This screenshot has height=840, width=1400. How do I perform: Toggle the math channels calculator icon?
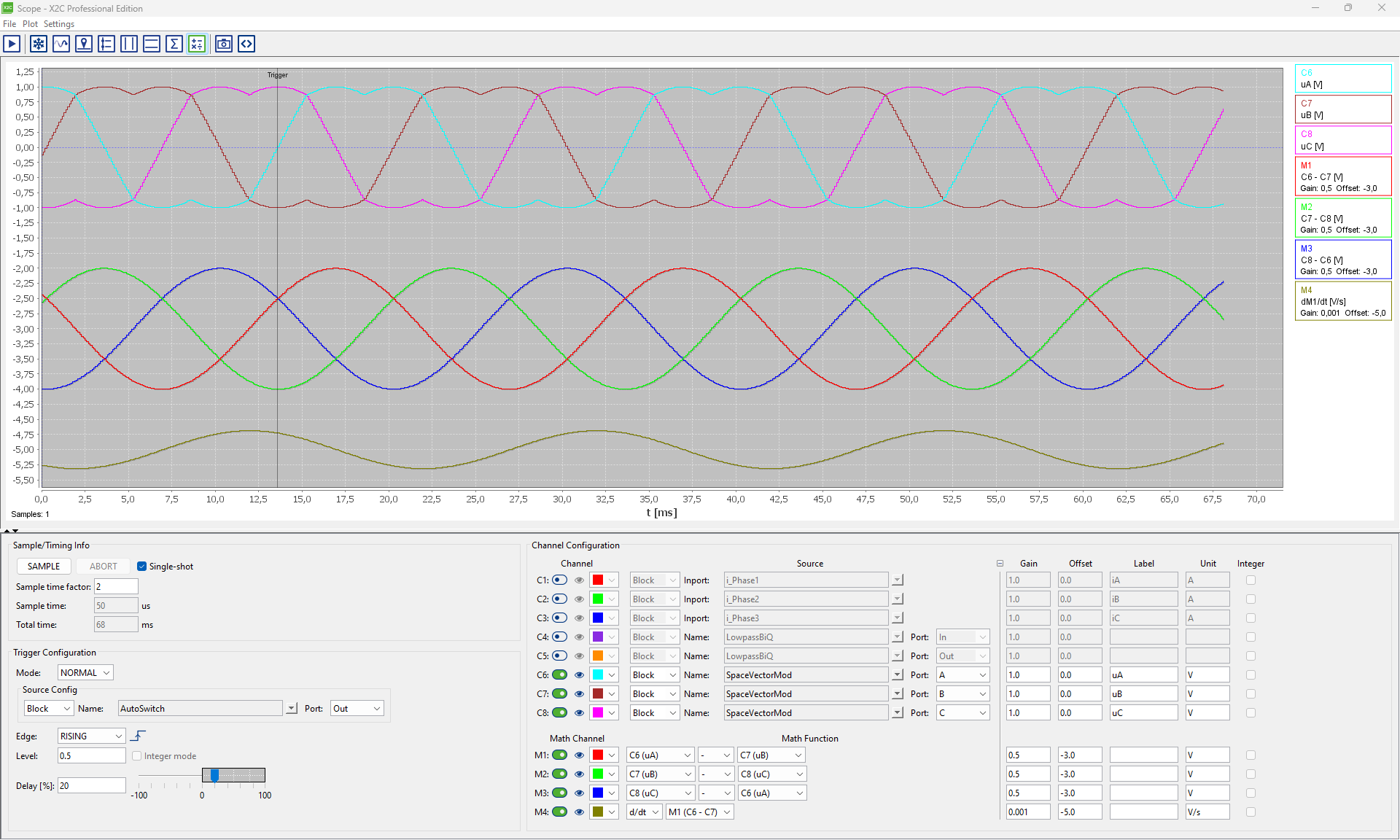point(197,44)
